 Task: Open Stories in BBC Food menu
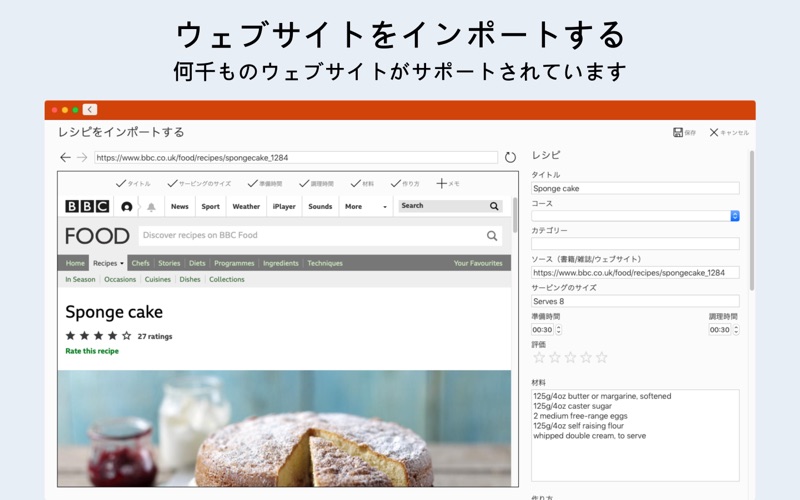[x=169, y=263]
